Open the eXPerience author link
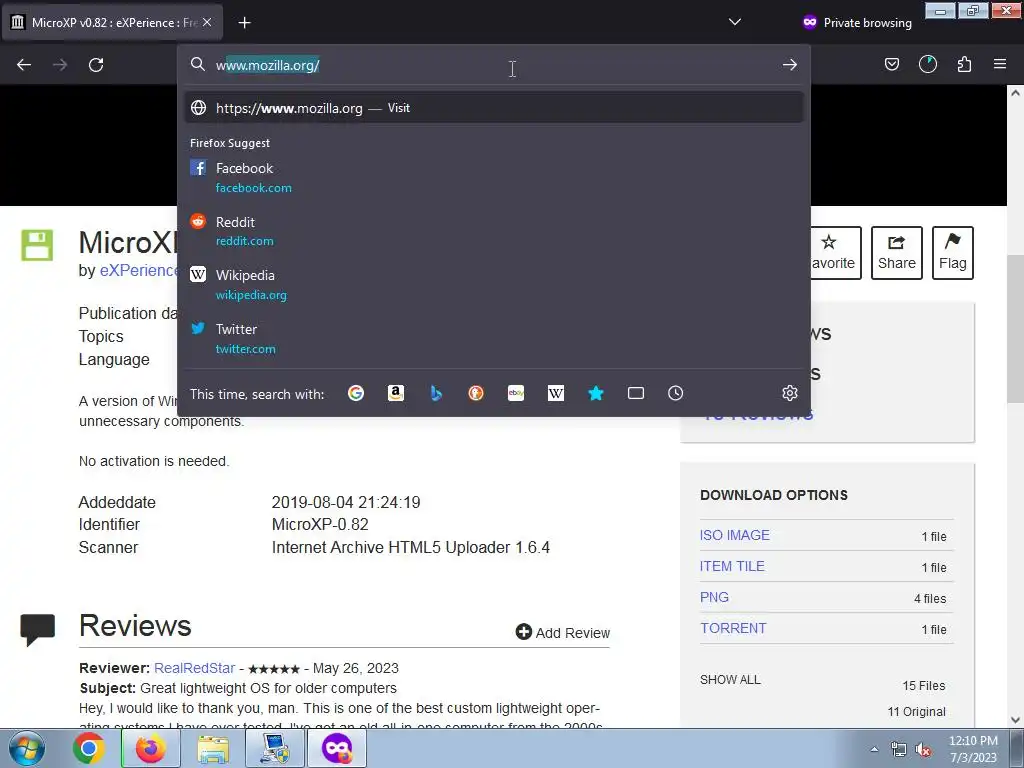The height and width of the screenshot is (768, 1024). 138,270
